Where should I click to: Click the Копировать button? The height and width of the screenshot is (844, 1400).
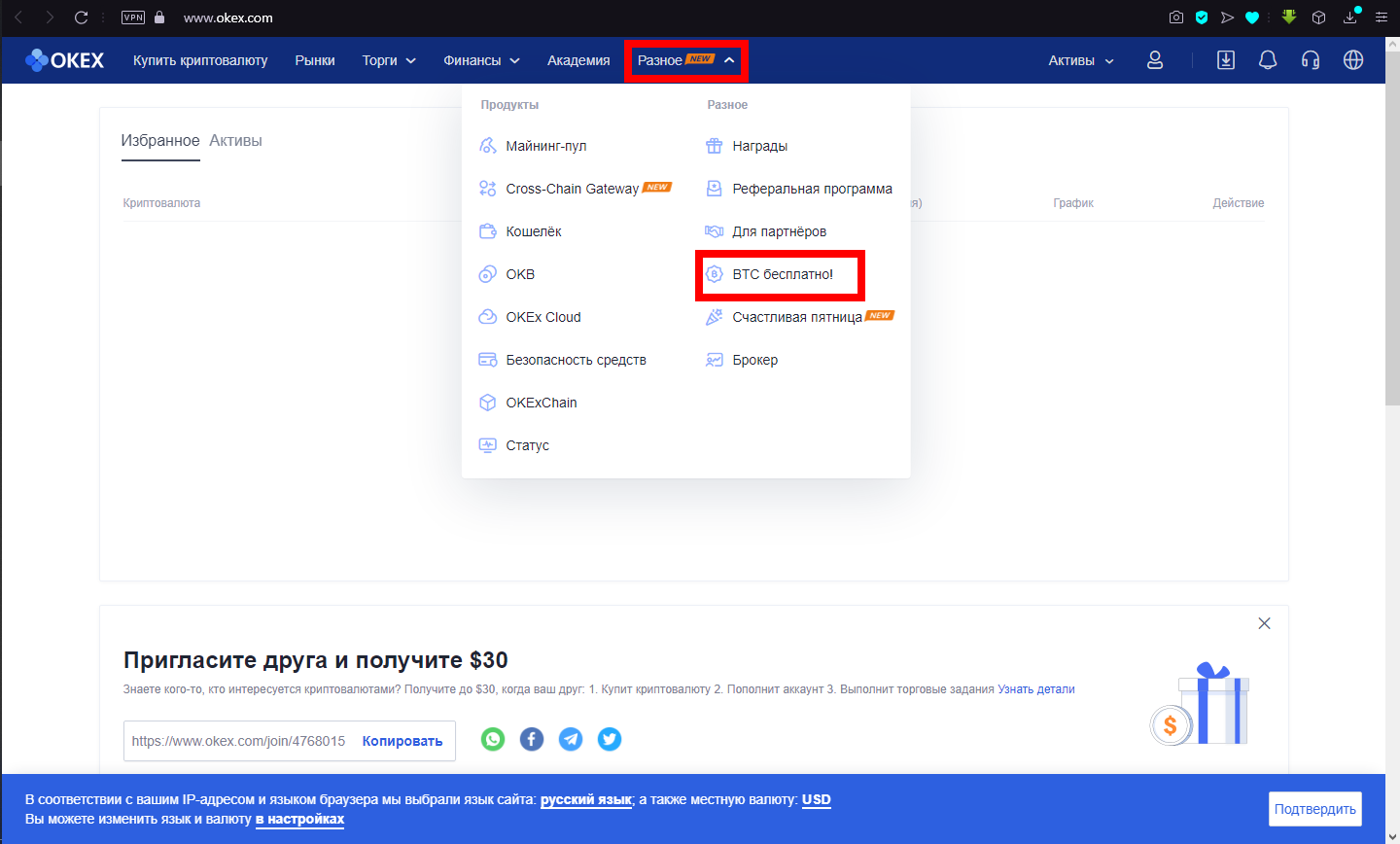coord(402,741)
